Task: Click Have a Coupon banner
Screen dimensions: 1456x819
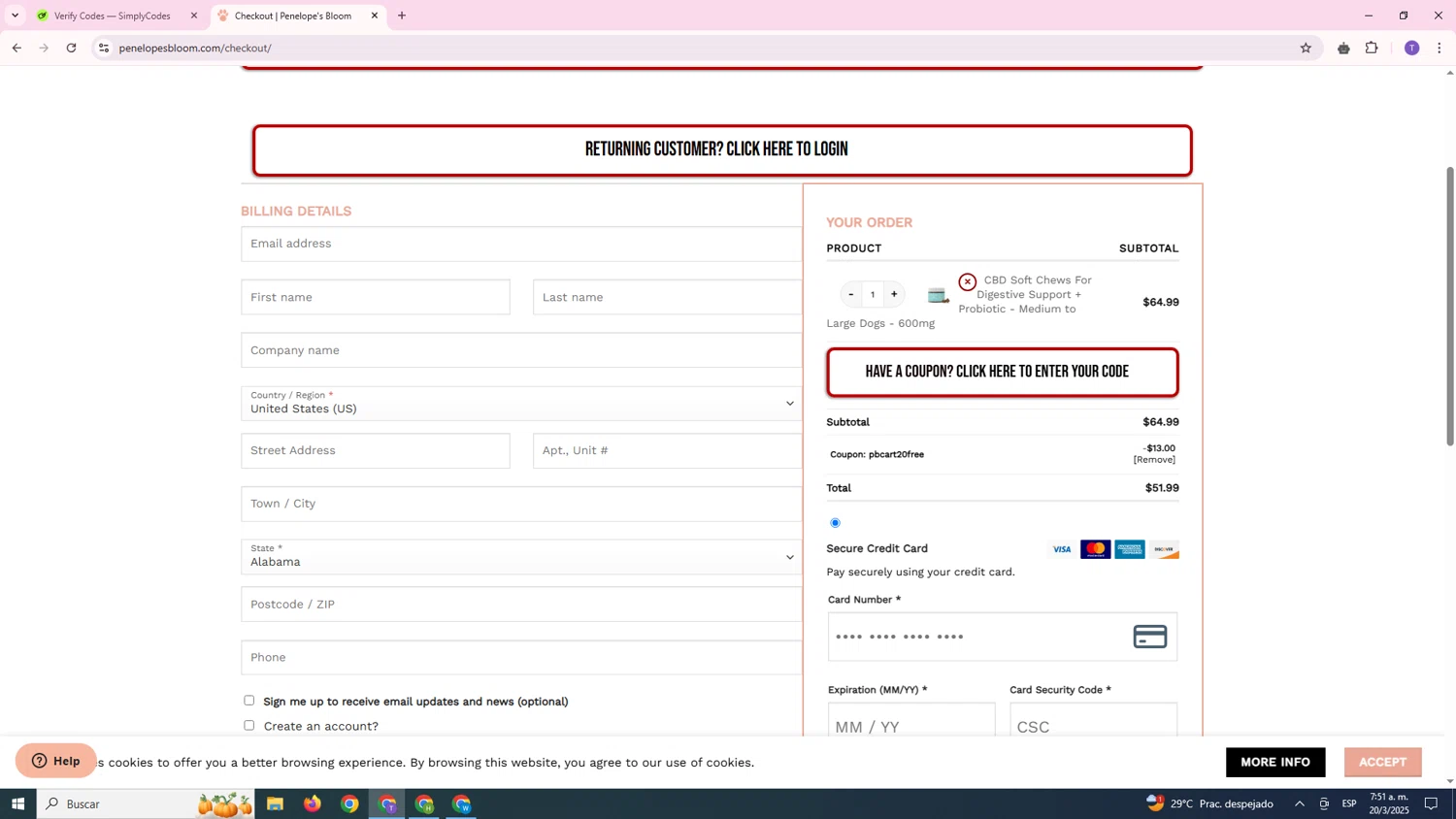Action: click(x=1003, y=373)
